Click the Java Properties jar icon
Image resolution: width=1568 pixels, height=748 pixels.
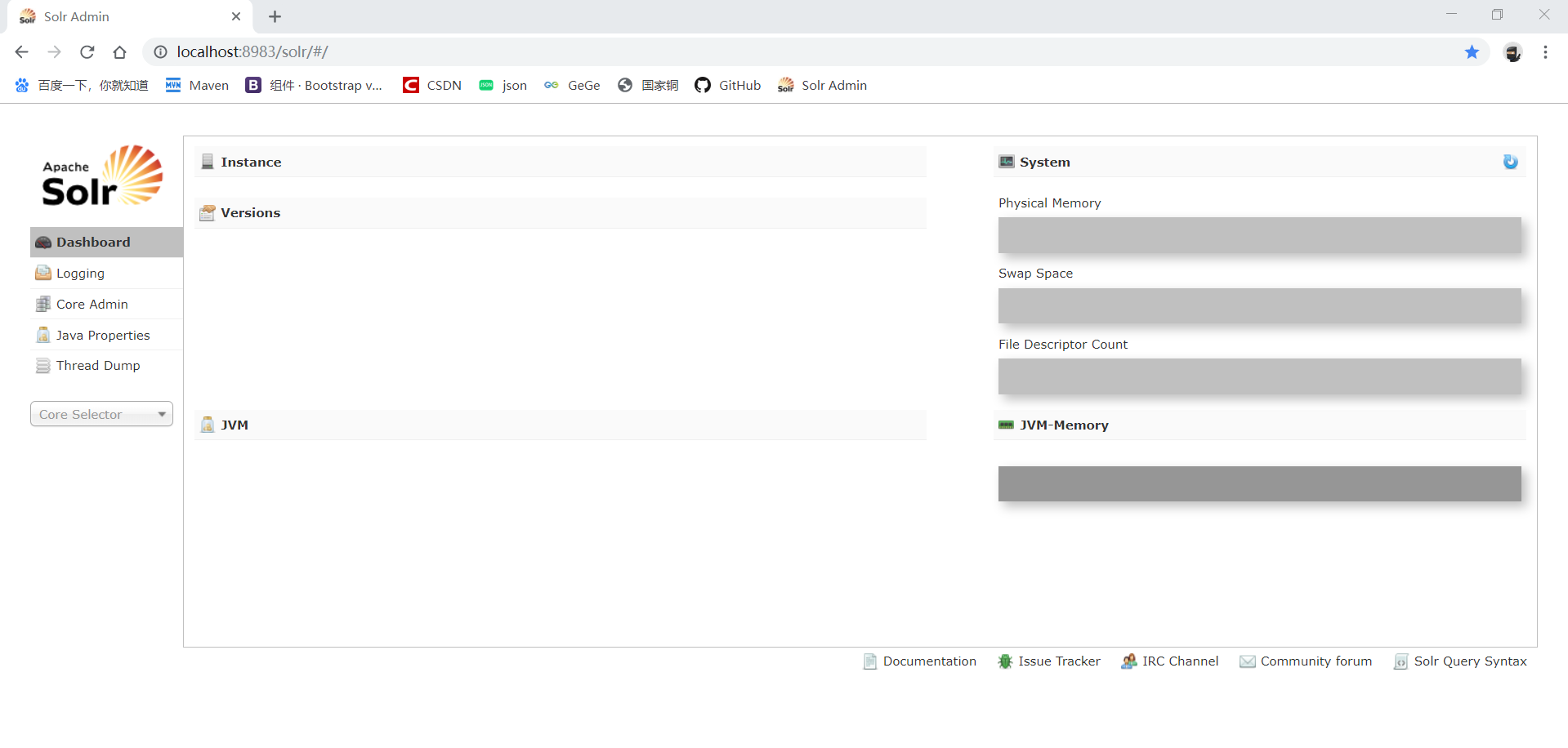pyautogui.click(x=43, y=335)
